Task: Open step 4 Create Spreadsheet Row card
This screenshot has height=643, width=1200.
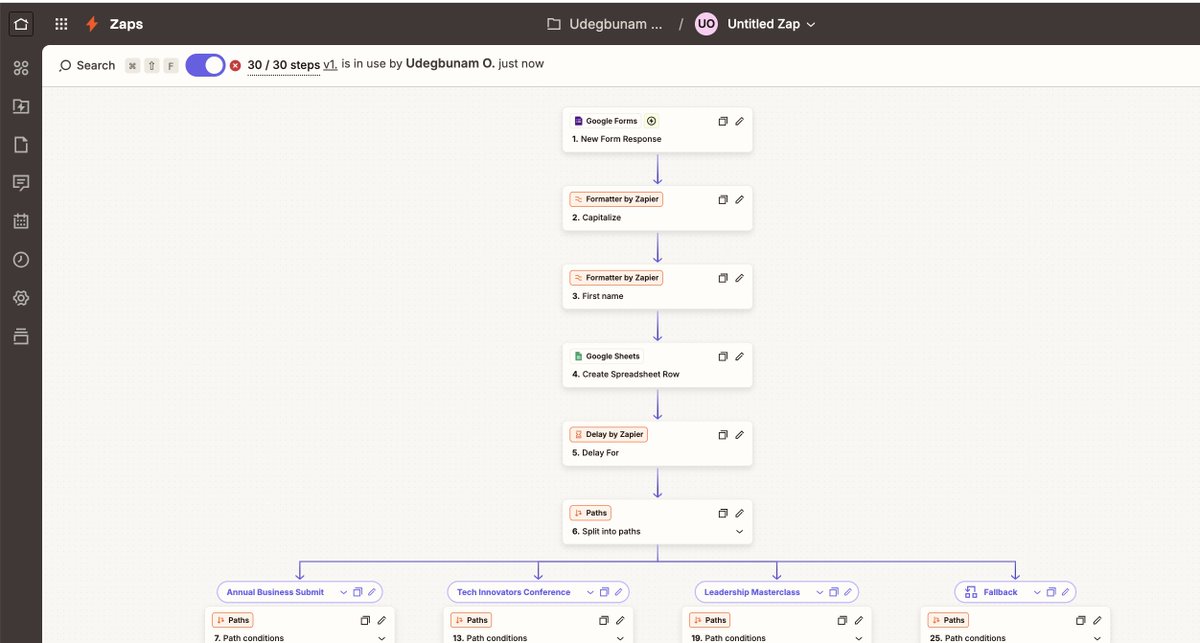Action: [x=657, y=365]
